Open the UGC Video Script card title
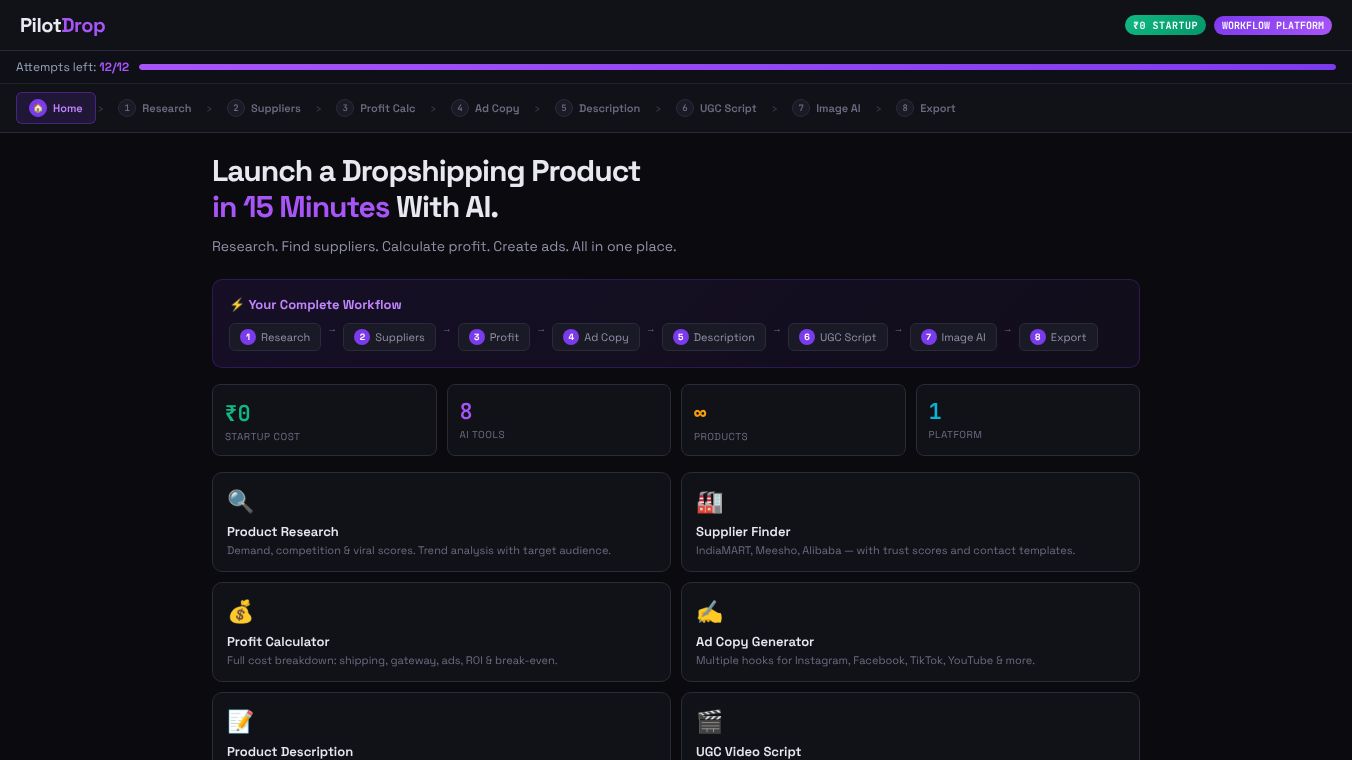Viewport: 1352px width, 760px height. (748, 752)
